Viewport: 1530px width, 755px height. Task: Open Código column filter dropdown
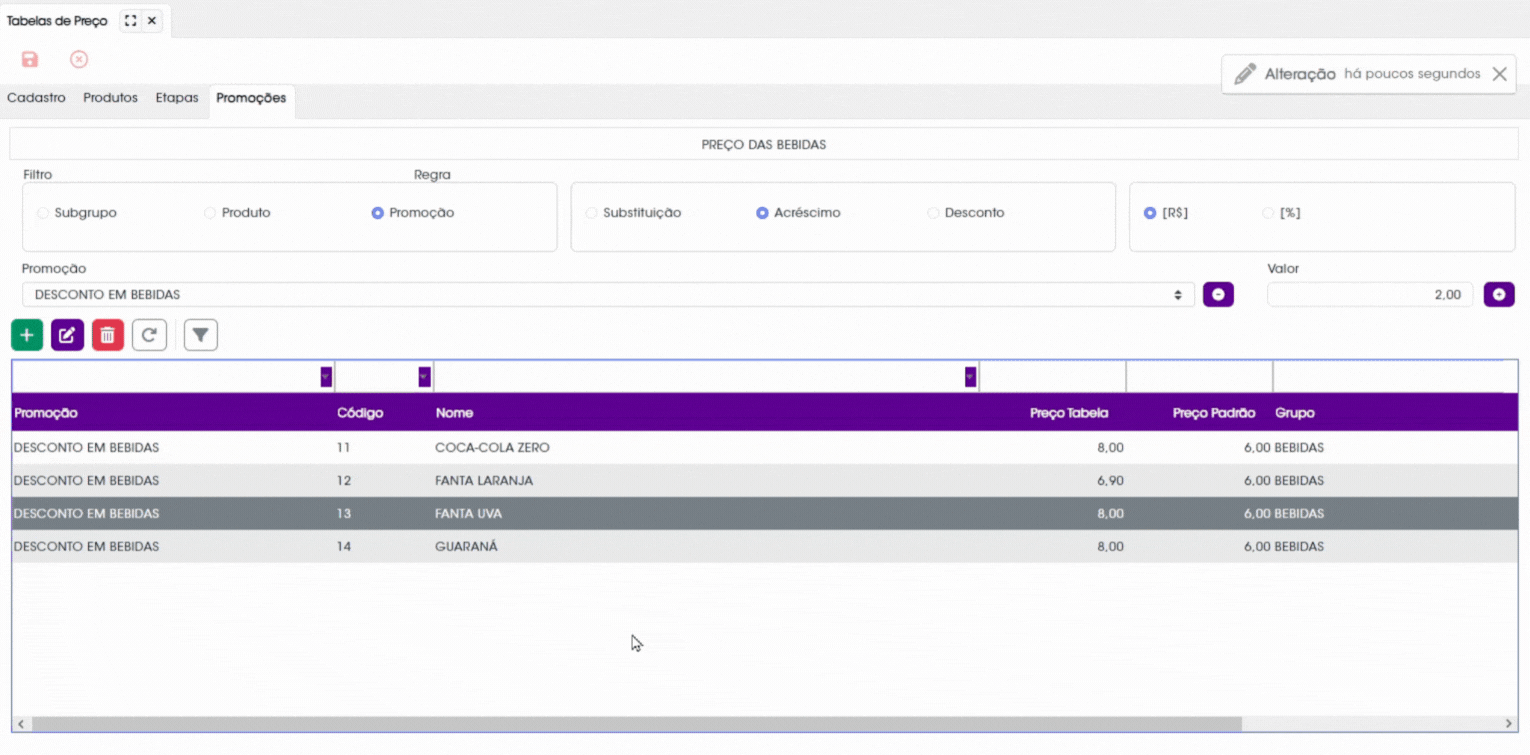click(x=424, y=377)
